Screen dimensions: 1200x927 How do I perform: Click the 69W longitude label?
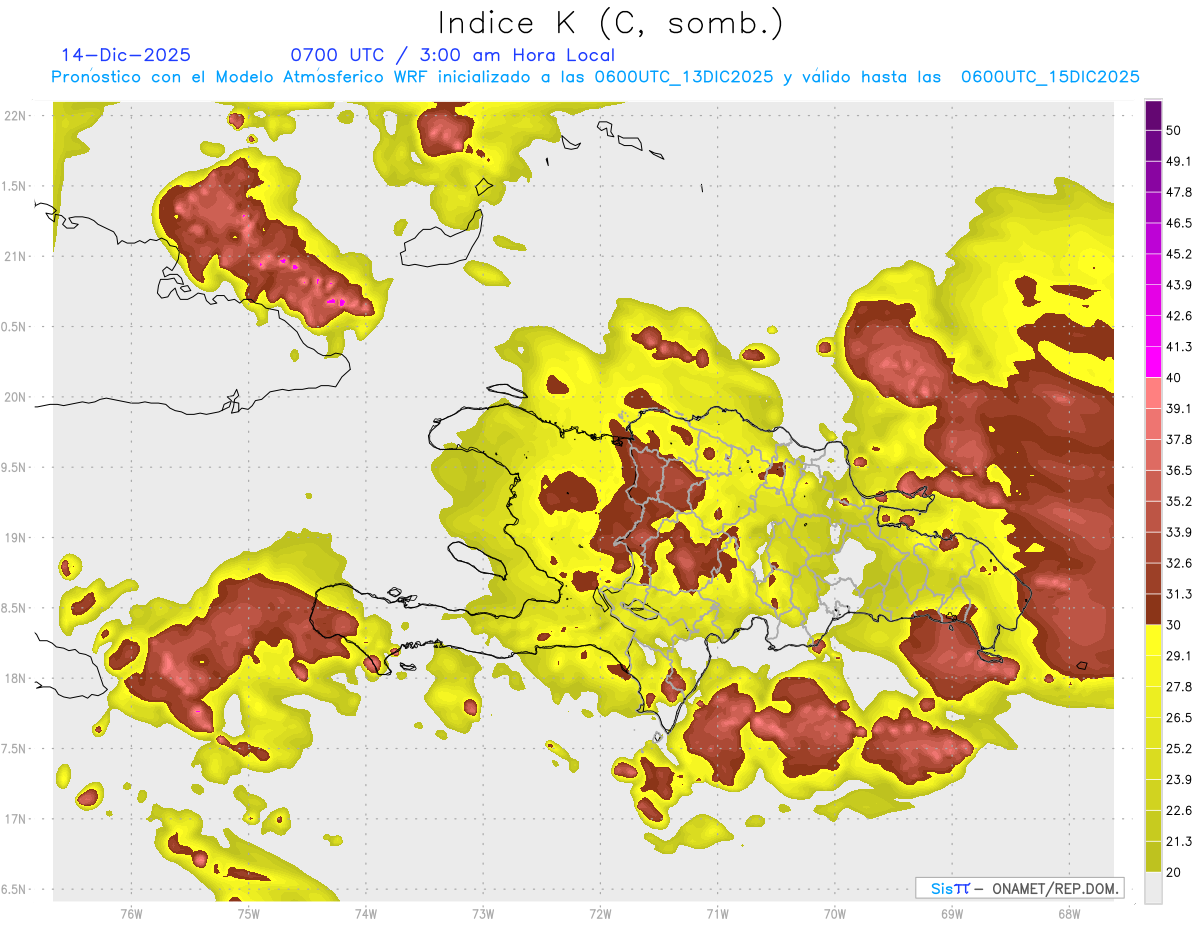tap(951, 914)
